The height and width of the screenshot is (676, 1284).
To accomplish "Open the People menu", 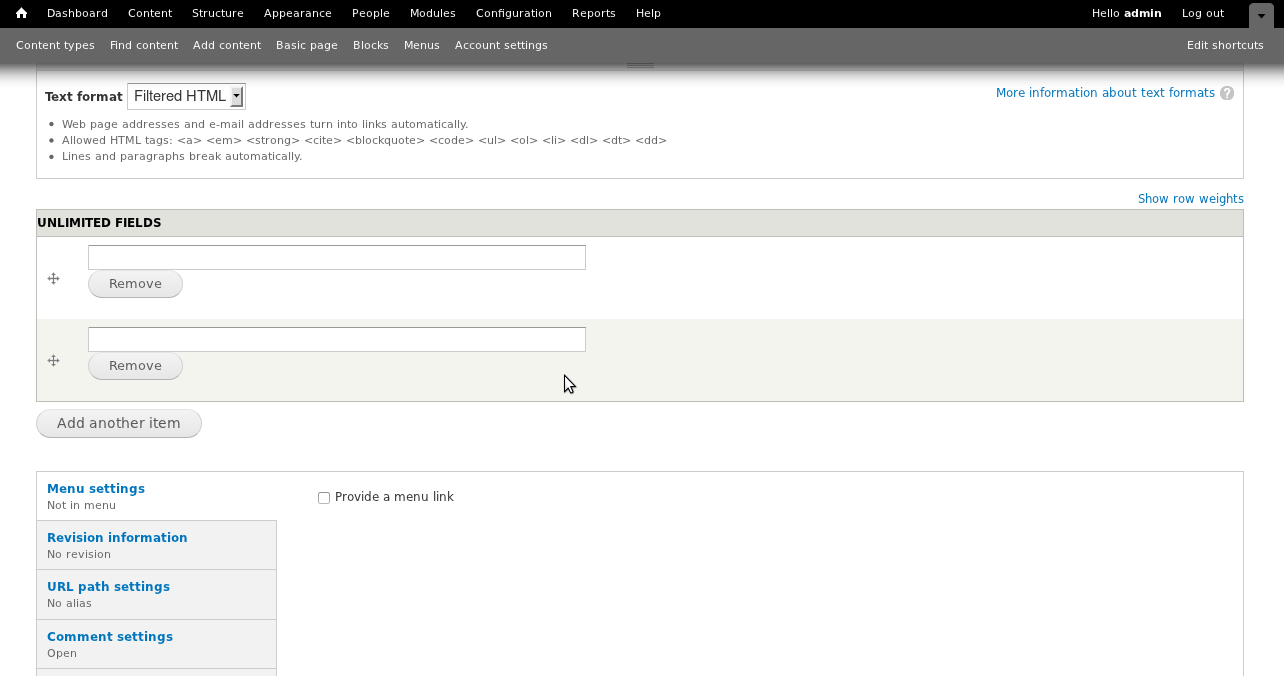I will (371, 13).
